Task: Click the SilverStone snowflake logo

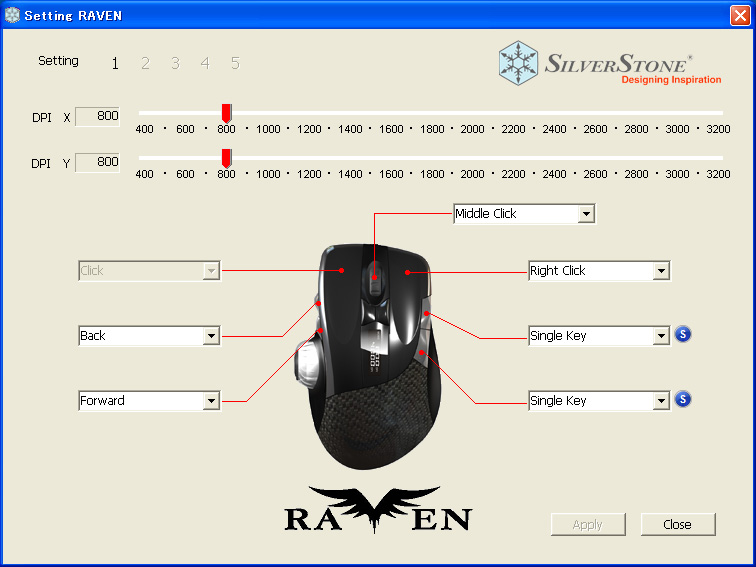Action: click(x=518, y=63)
